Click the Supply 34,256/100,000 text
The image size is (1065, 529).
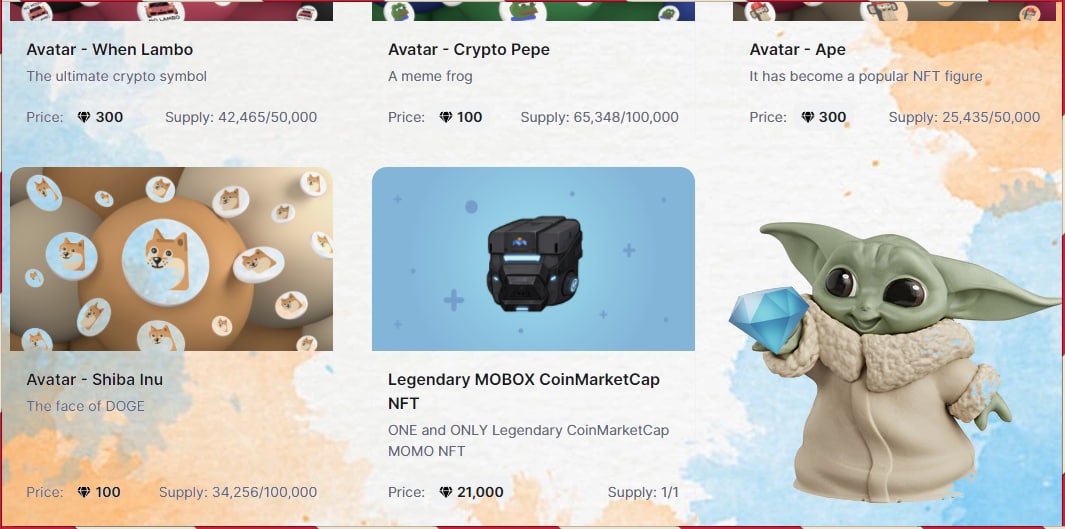238,492
